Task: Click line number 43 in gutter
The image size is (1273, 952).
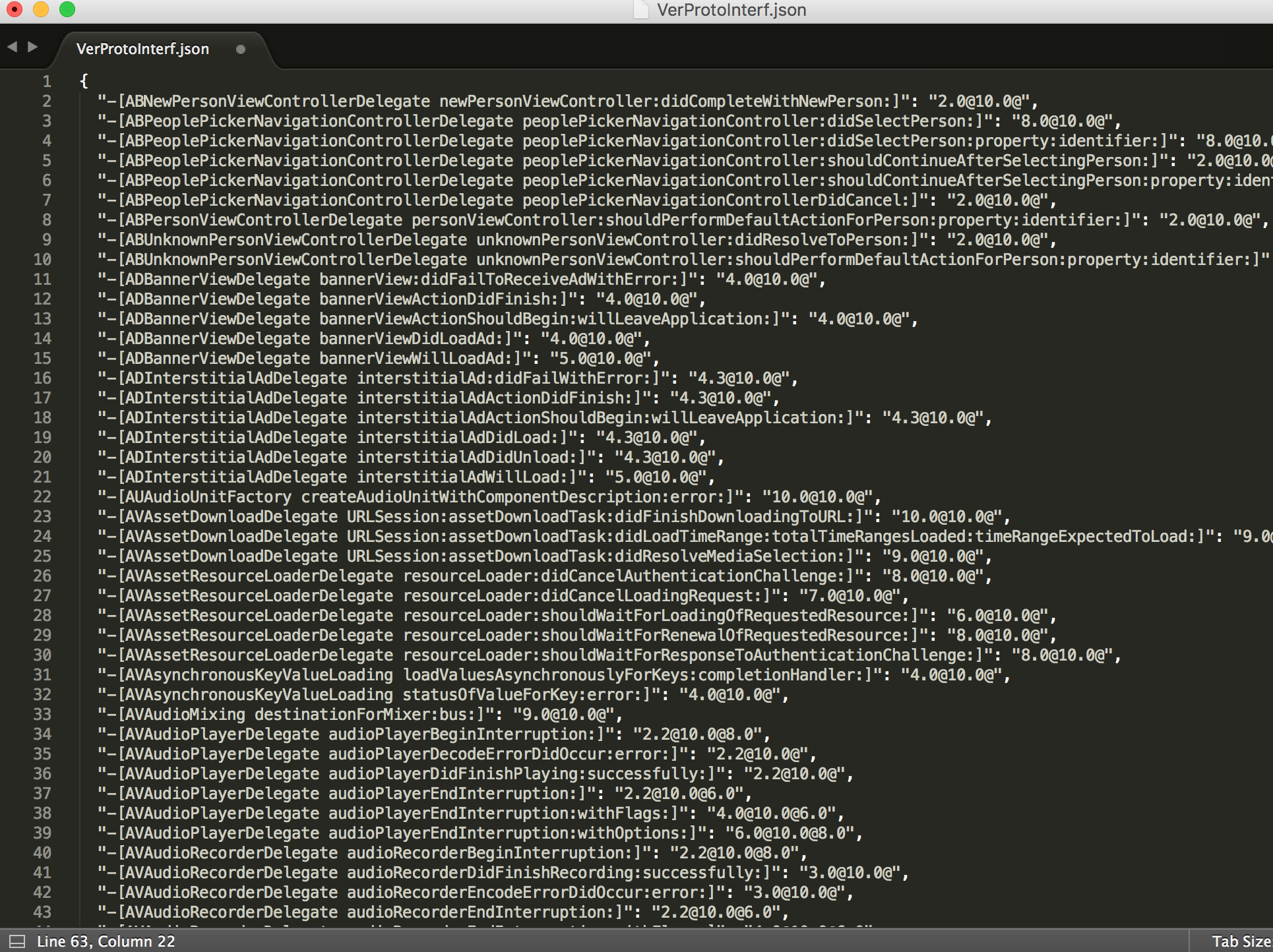Action: (42, 912)
